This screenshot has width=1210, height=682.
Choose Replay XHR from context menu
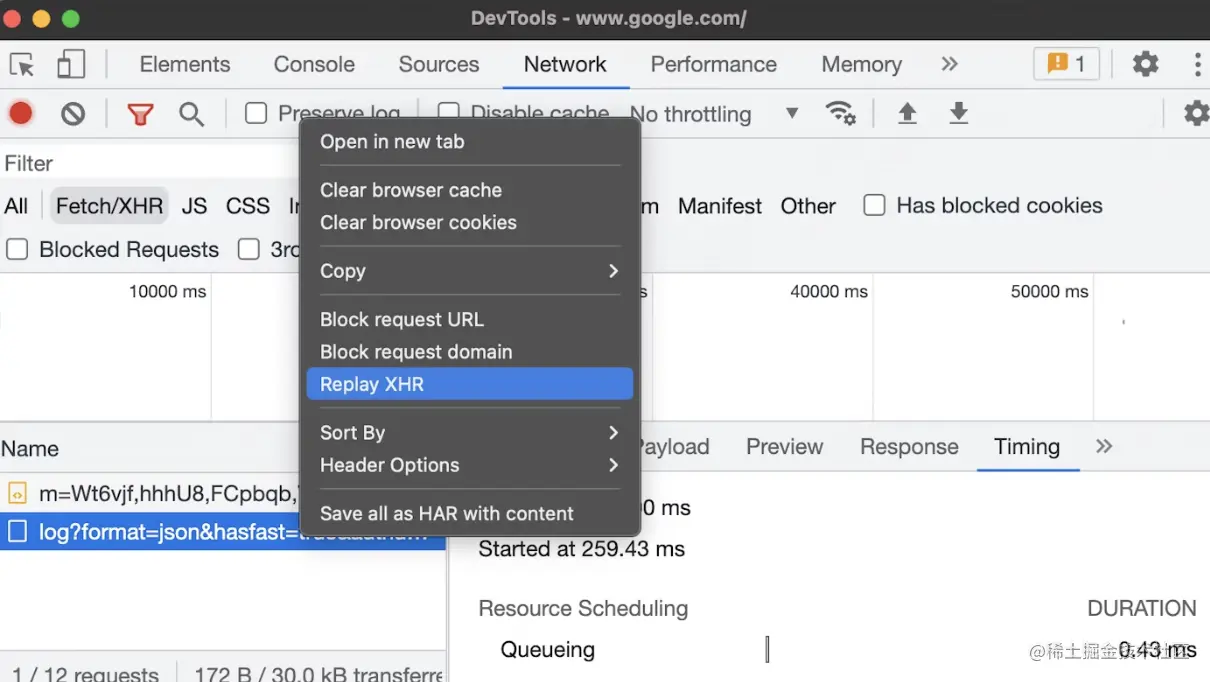(469, 384)
